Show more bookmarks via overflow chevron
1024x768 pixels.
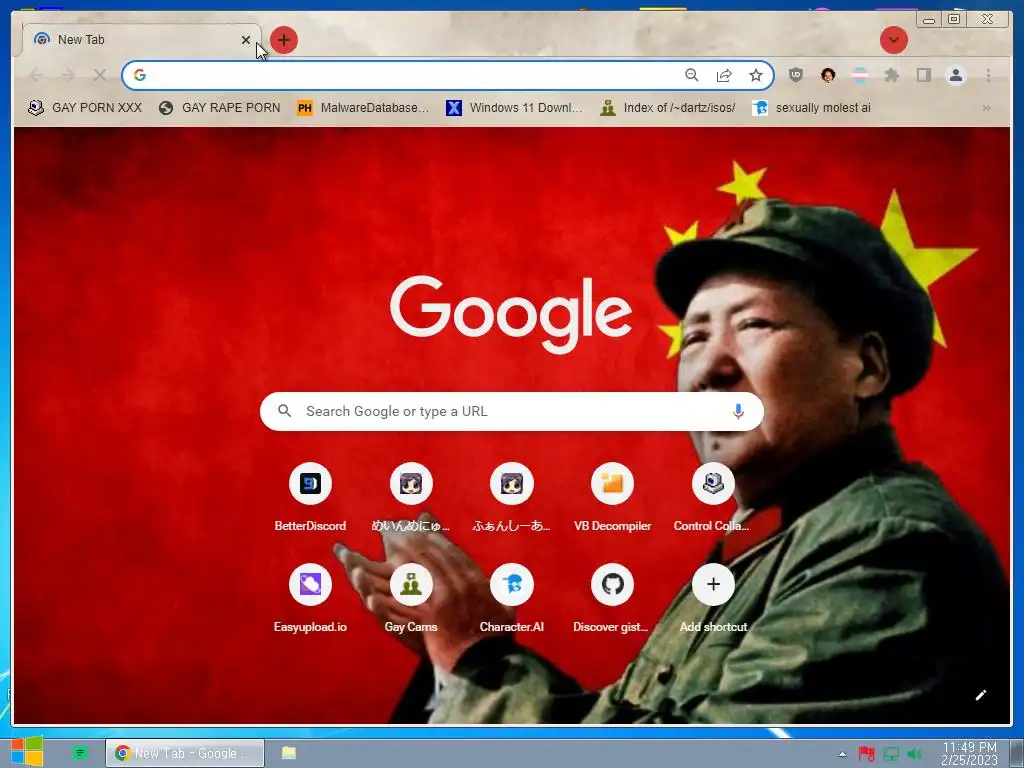(x=986, y=108)
